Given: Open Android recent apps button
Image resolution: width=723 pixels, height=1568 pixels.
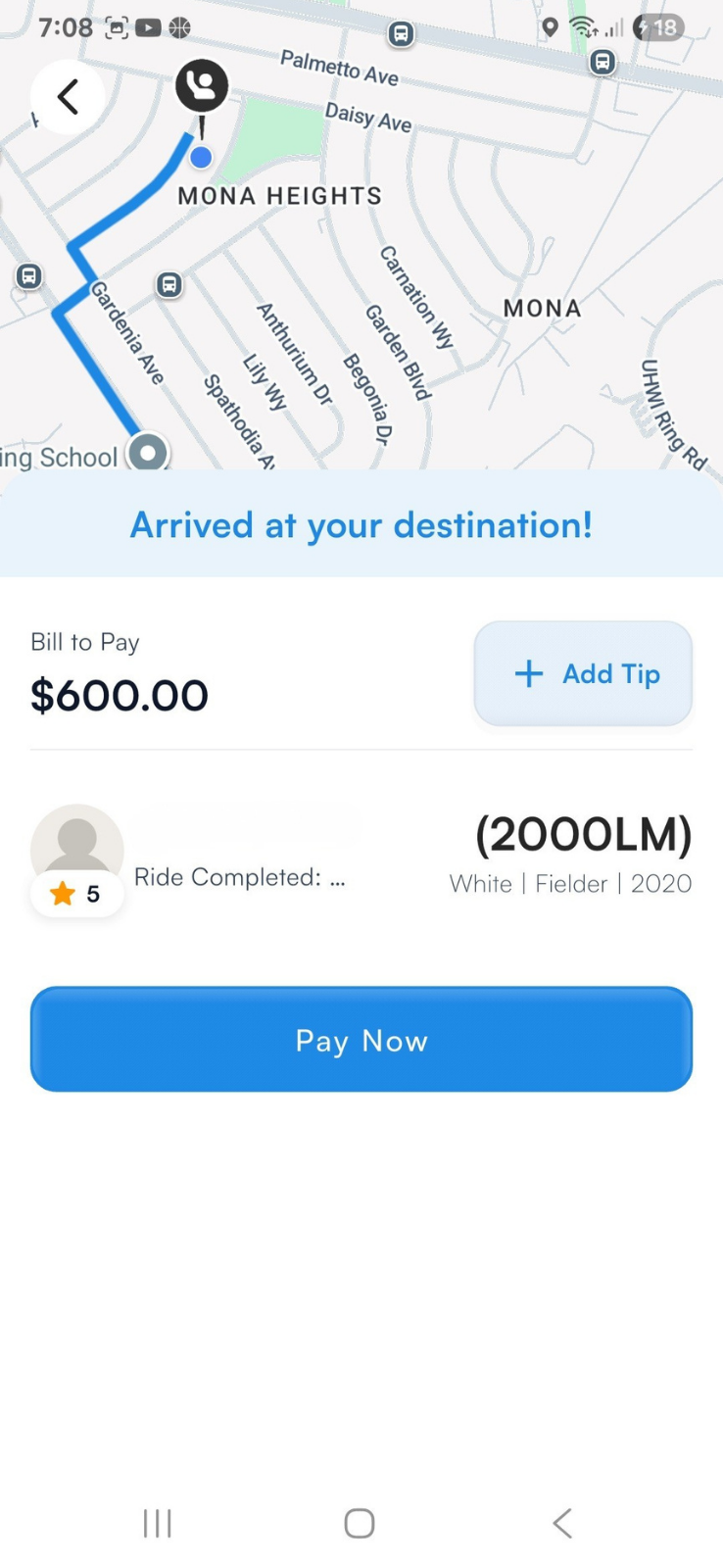Looking at the screenshot, I should tap(157, 1523).
